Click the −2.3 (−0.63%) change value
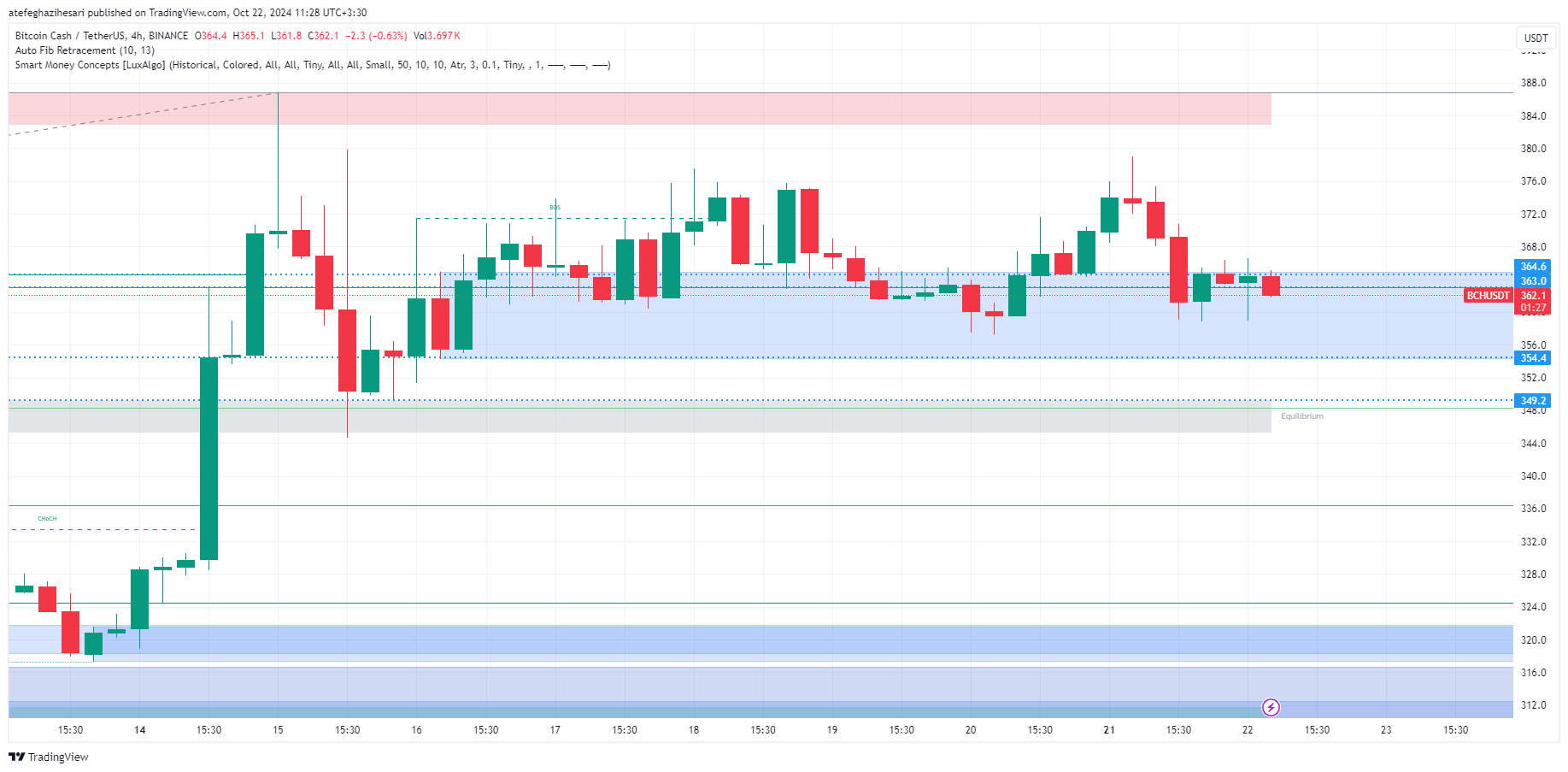This screenshot has width=1568, height=772. click(376, 36)
